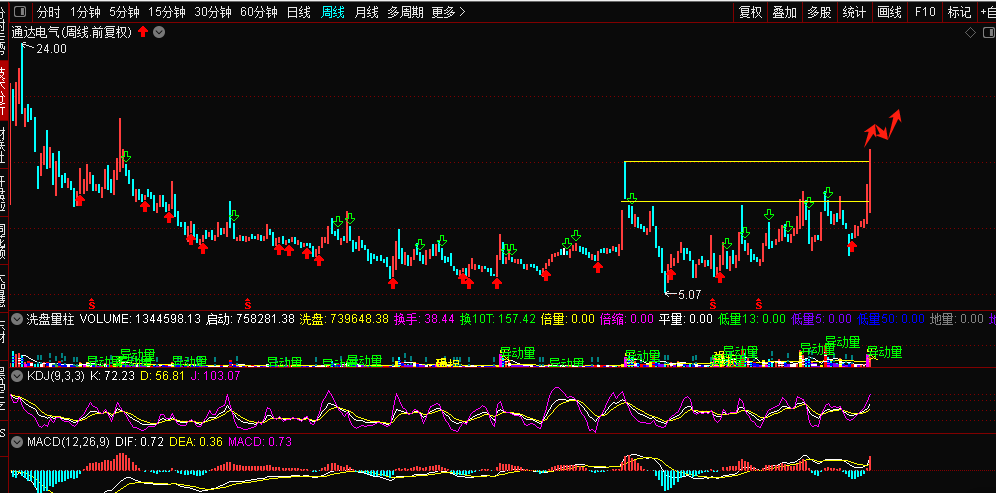
Task: Click the 洗盘: 739648.38 value
Action: click(x=344, y=319)
